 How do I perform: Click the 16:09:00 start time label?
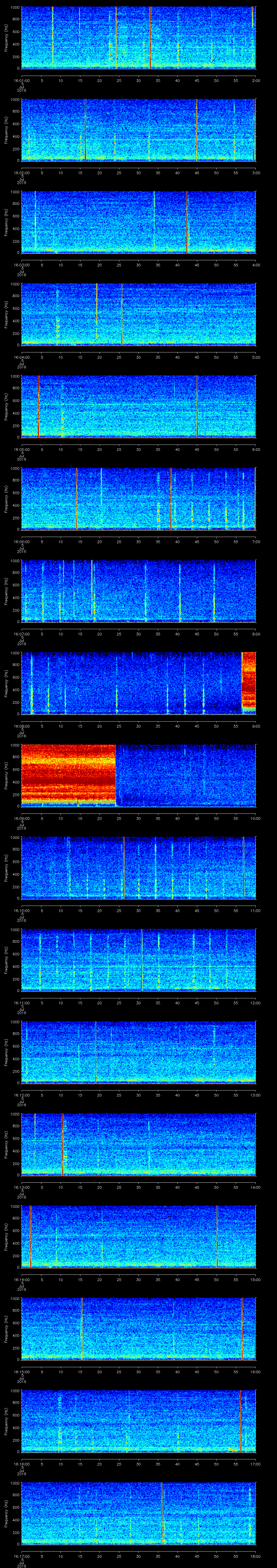(21, 819)
